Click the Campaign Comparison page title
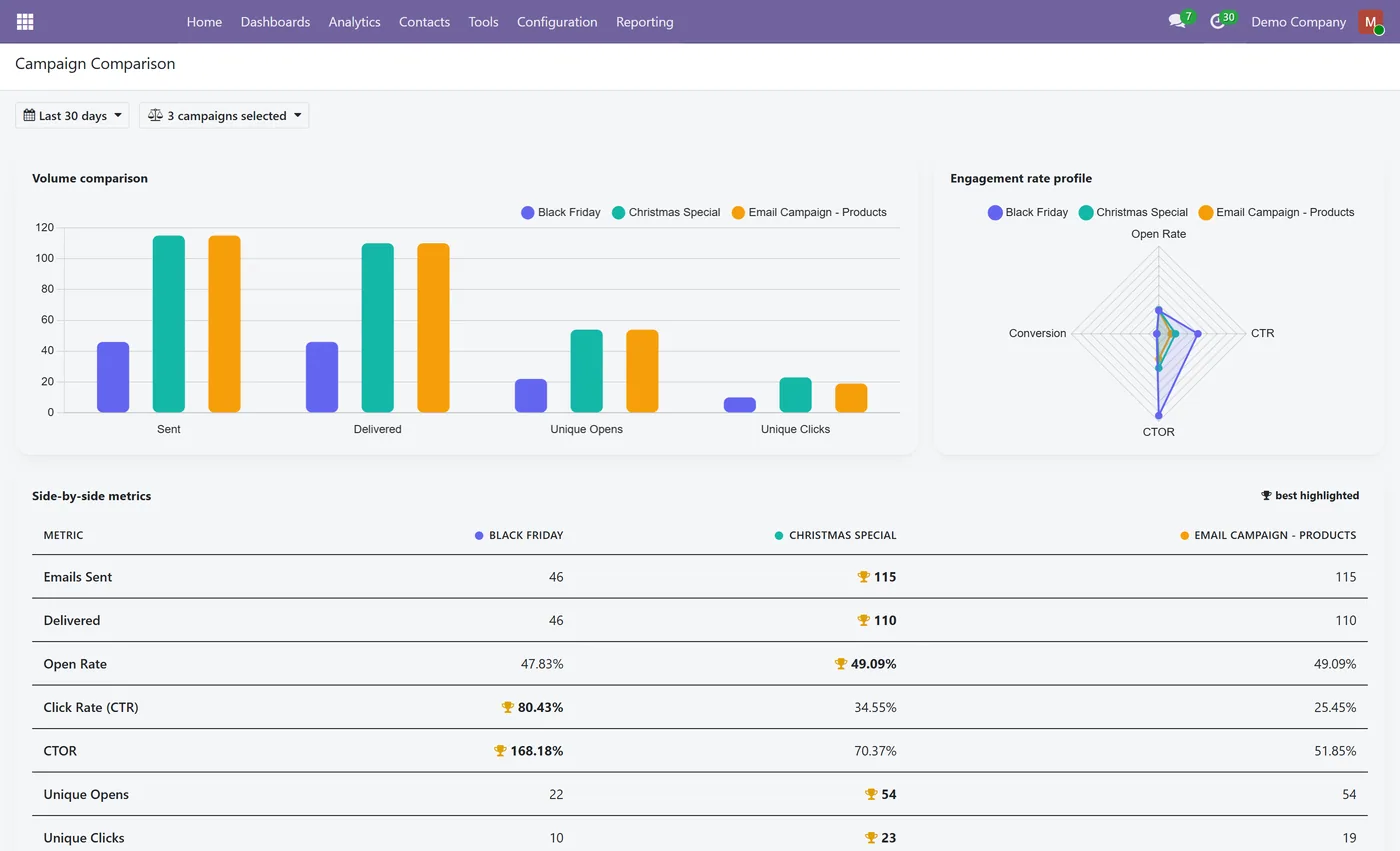Viewport: 1400px width, 851px height. pyautogui.click(x=95, y=64)
